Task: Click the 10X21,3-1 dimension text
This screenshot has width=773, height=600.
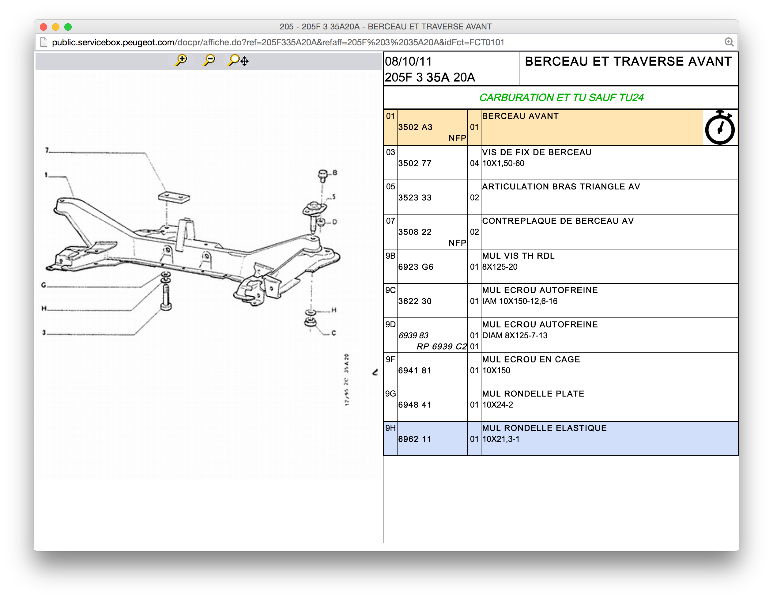Action: tap(500, 439)
